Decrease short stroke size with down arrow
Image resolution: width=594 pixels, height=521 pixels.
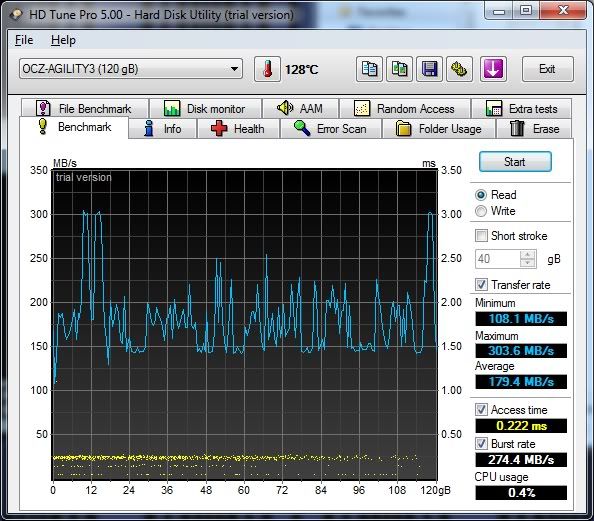click(x=527, y=263)
